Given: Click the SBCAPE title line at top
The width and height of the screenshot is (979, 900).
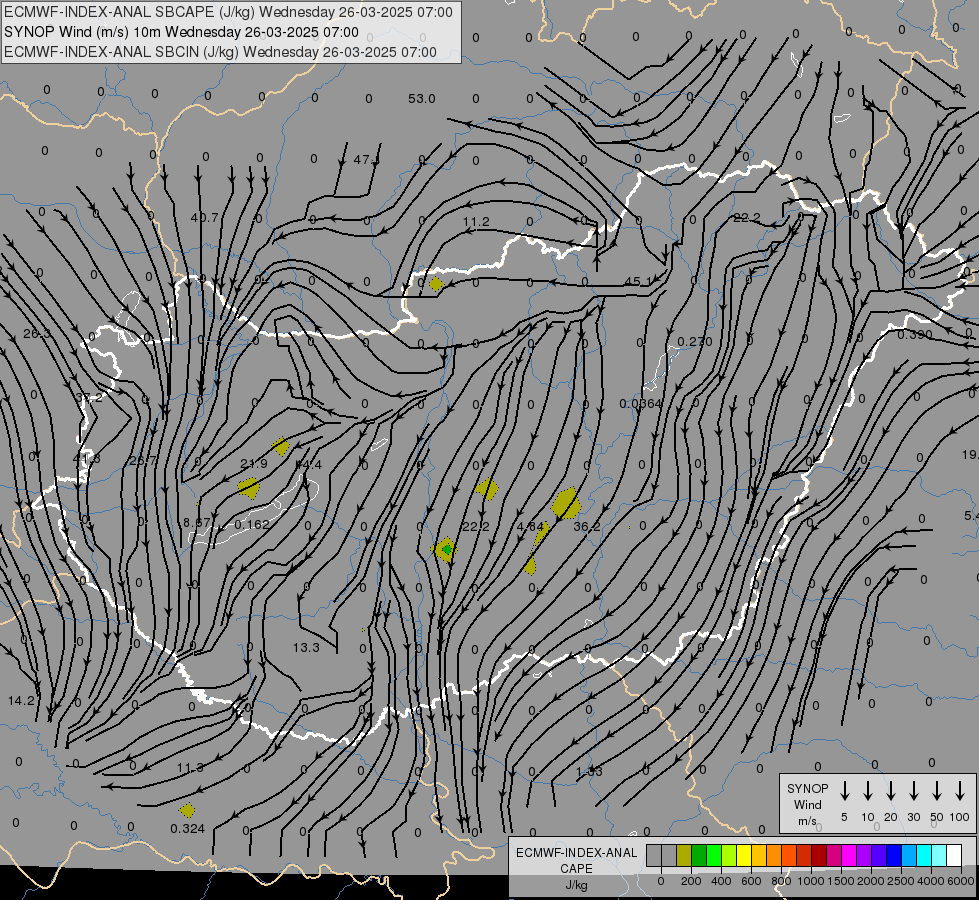Looking at the screenshot, I should 228,12.
